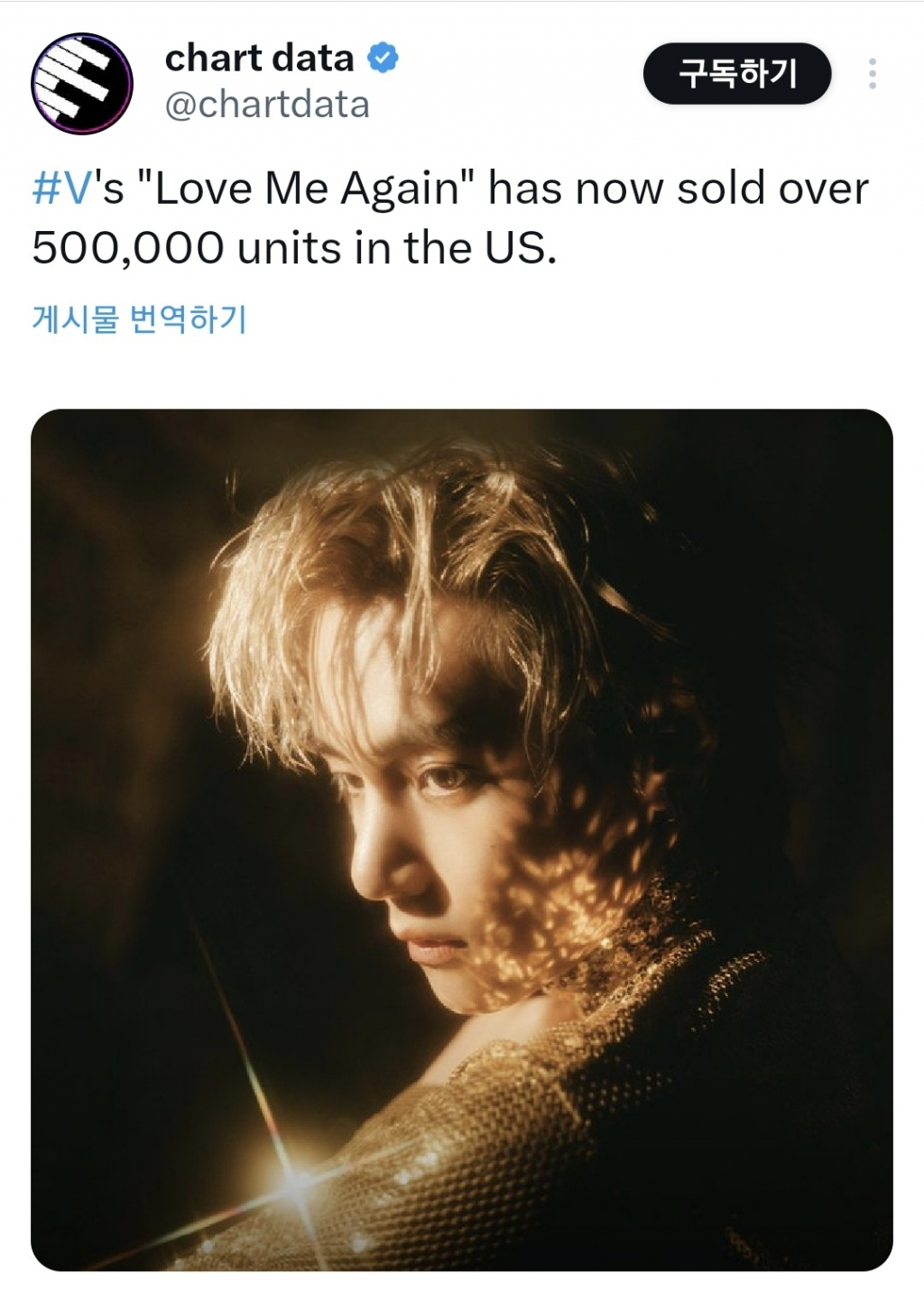The width and height of the screenshot is (924, 1292).
Task: Open the attached V photo
Action: pyautogui.click(x=461, y=839)
